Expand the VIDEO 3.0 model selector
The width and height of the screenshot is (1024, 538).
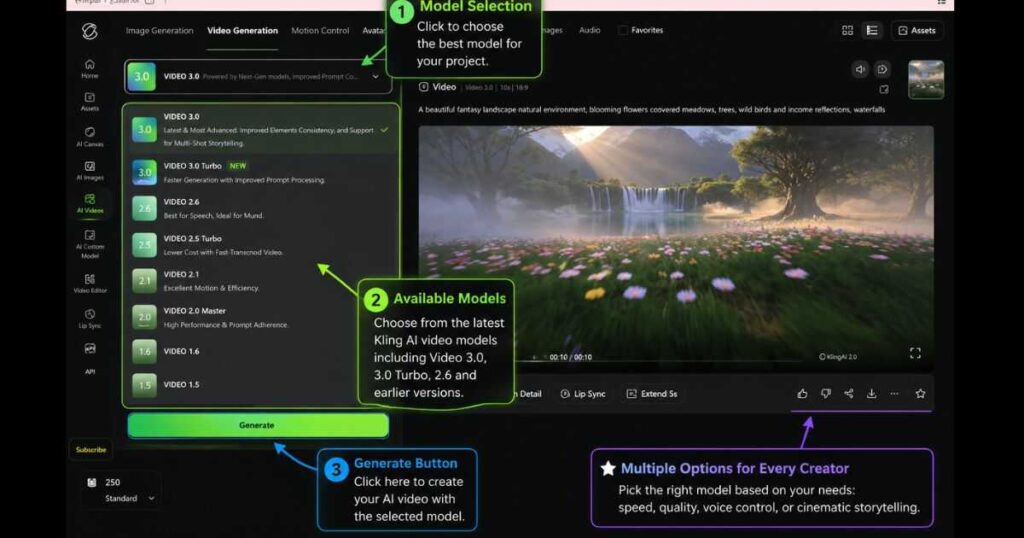click(x=257, y=76)
